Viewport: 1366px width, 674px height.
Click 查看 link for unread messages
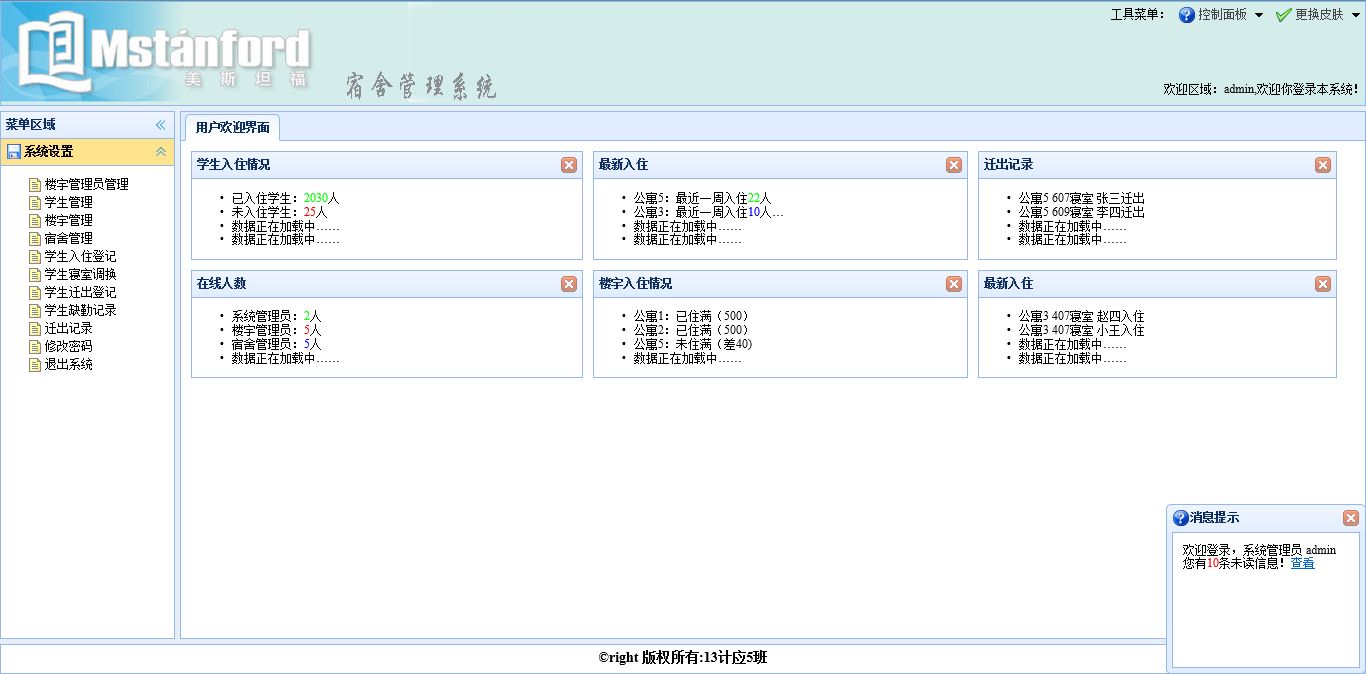coord(1302,563)
